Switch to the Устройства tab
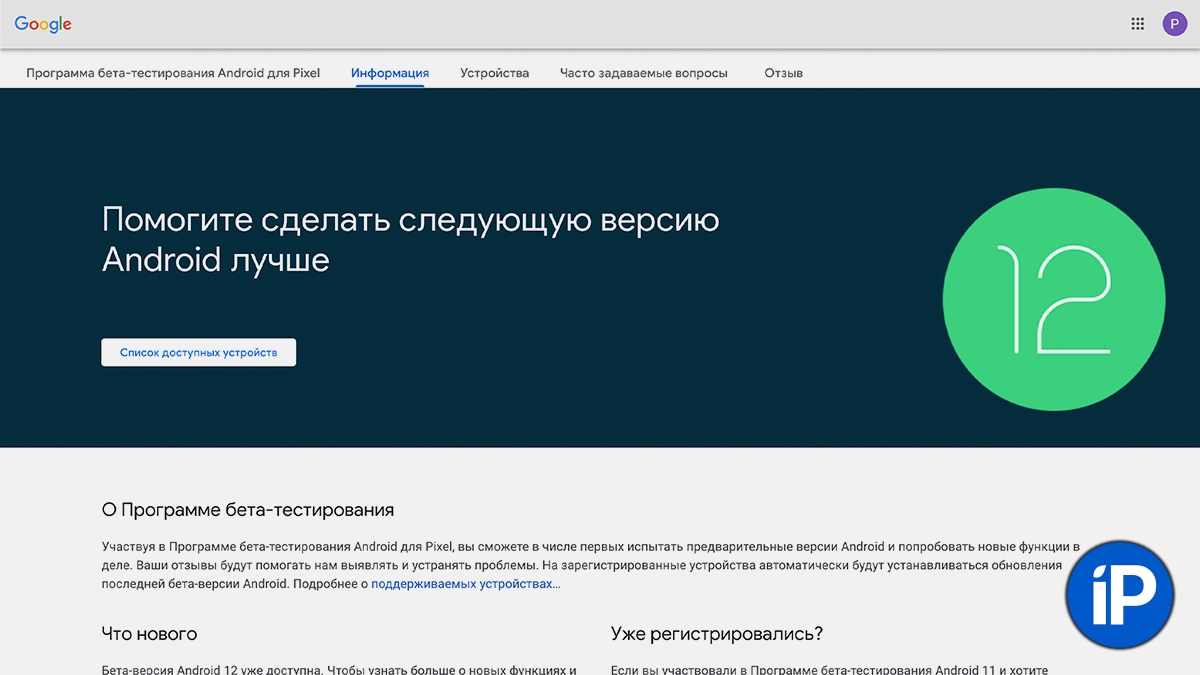 tap(494, 73)
